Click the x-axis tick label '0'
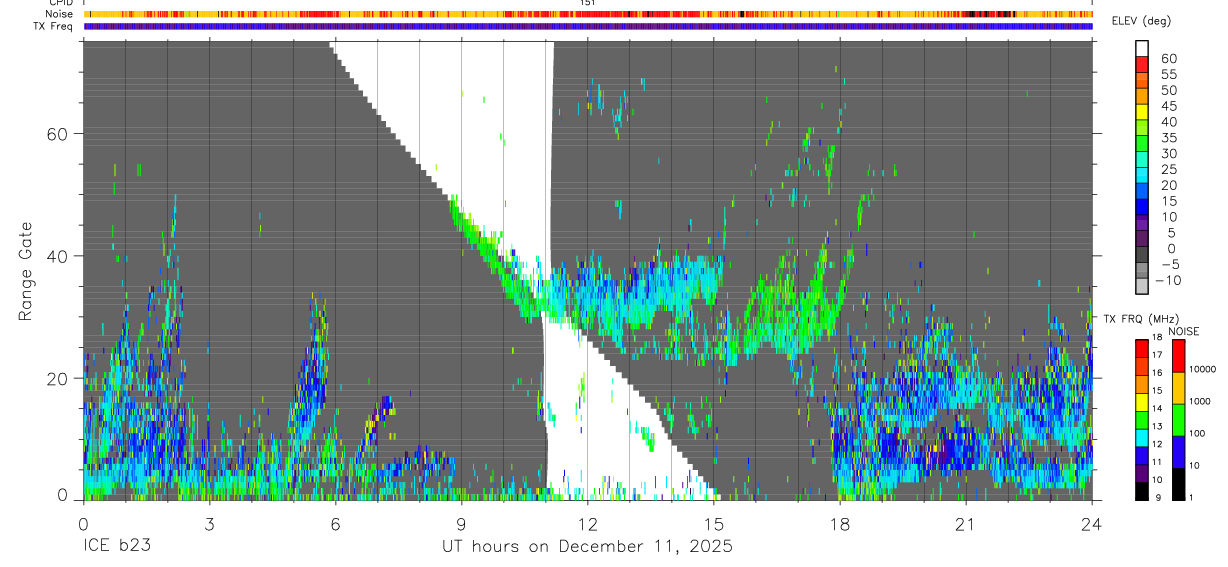The height and width of the screenshot is (567, 1228). 83,523
